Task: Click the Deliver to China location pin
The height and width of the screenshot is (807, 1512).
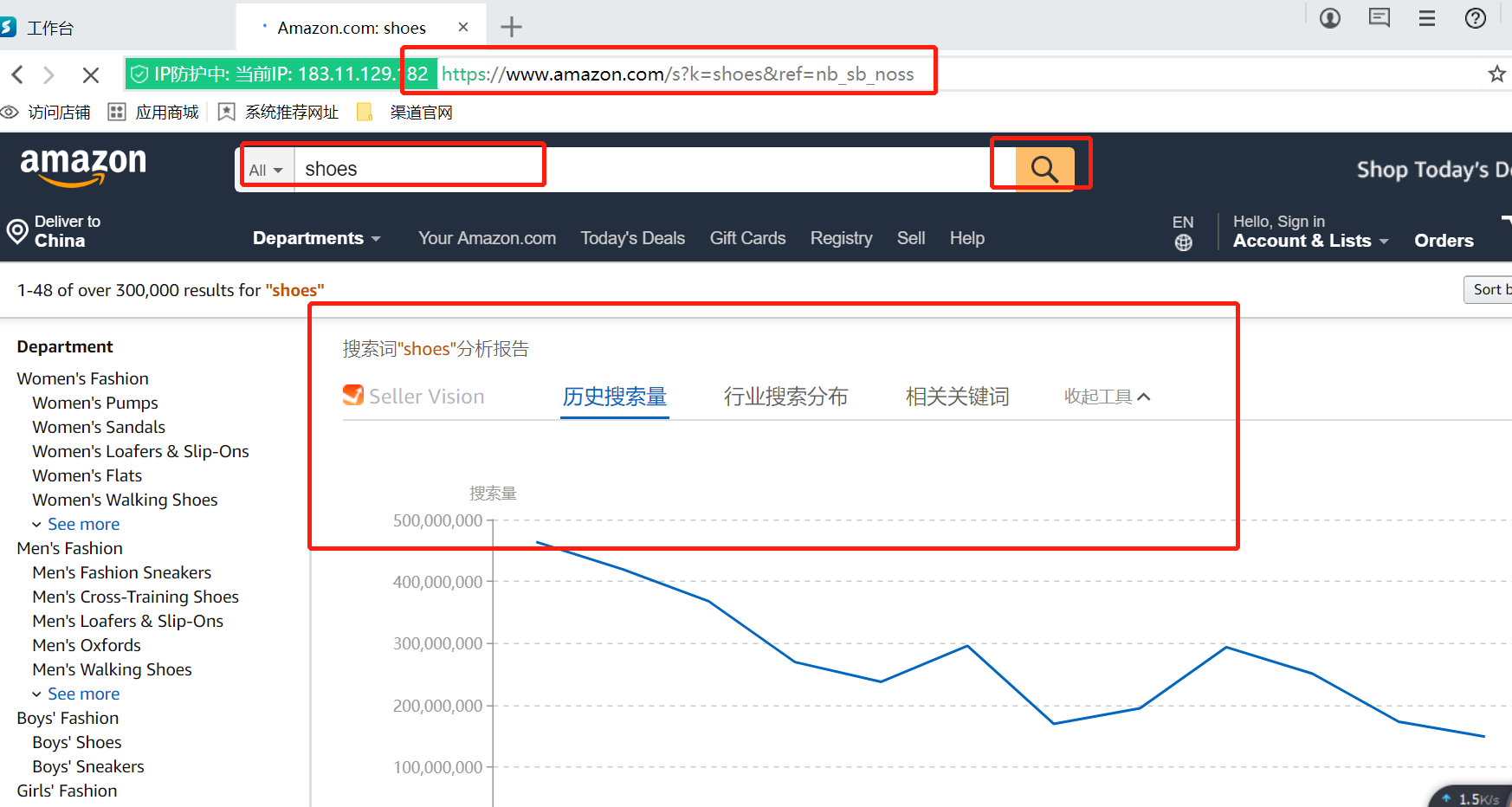Action: (x=17, y=231)
